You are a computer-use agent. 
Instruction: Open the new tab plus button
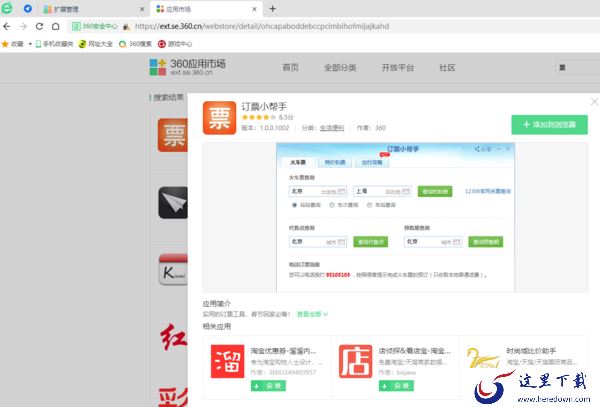tap(272, 8)
